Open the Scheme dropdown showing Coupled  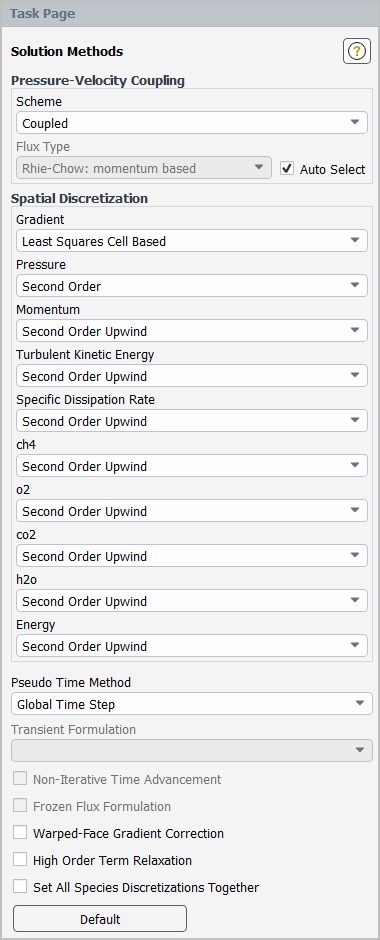[x=192, y=123]
